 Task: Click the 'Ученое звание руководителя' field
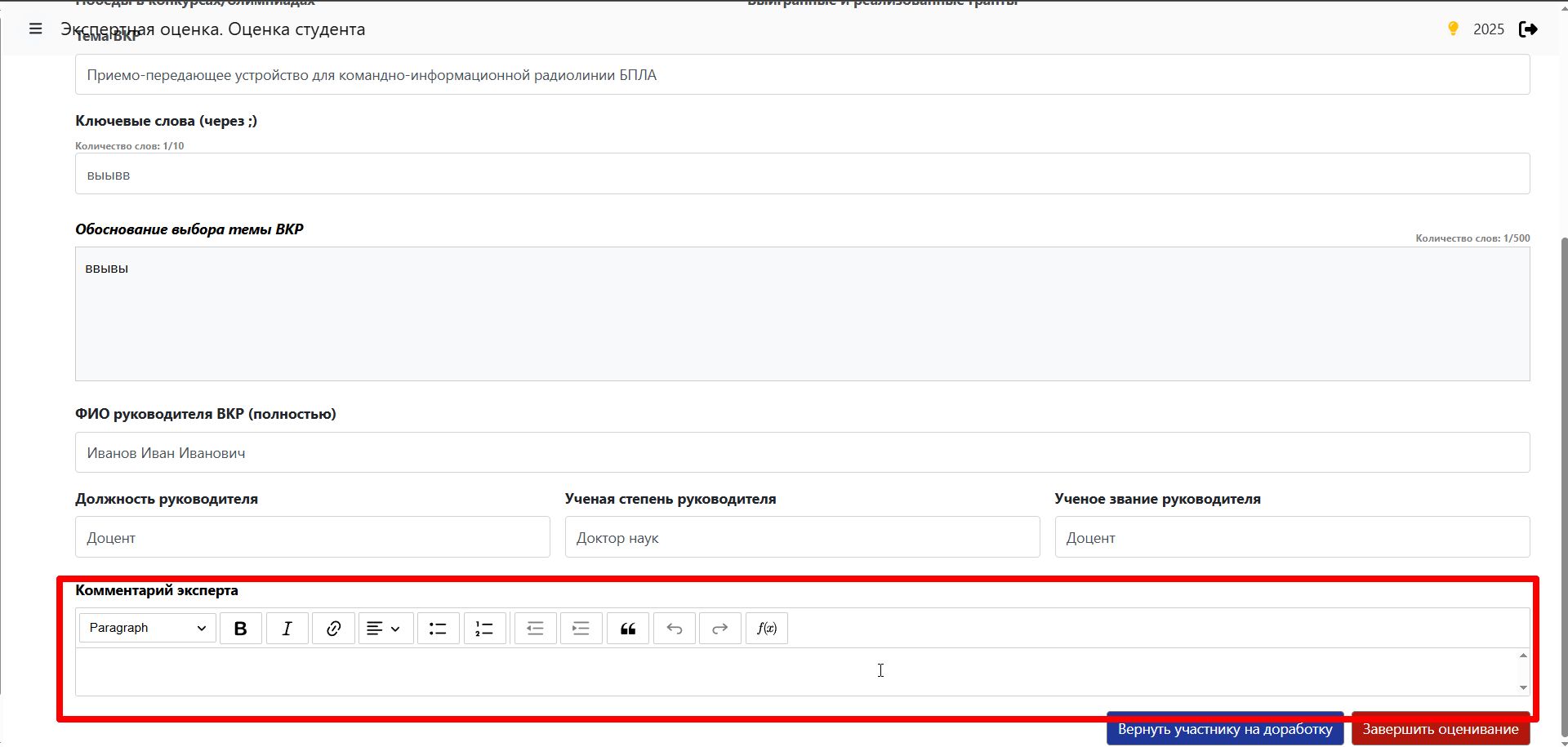click(1293, 537)
